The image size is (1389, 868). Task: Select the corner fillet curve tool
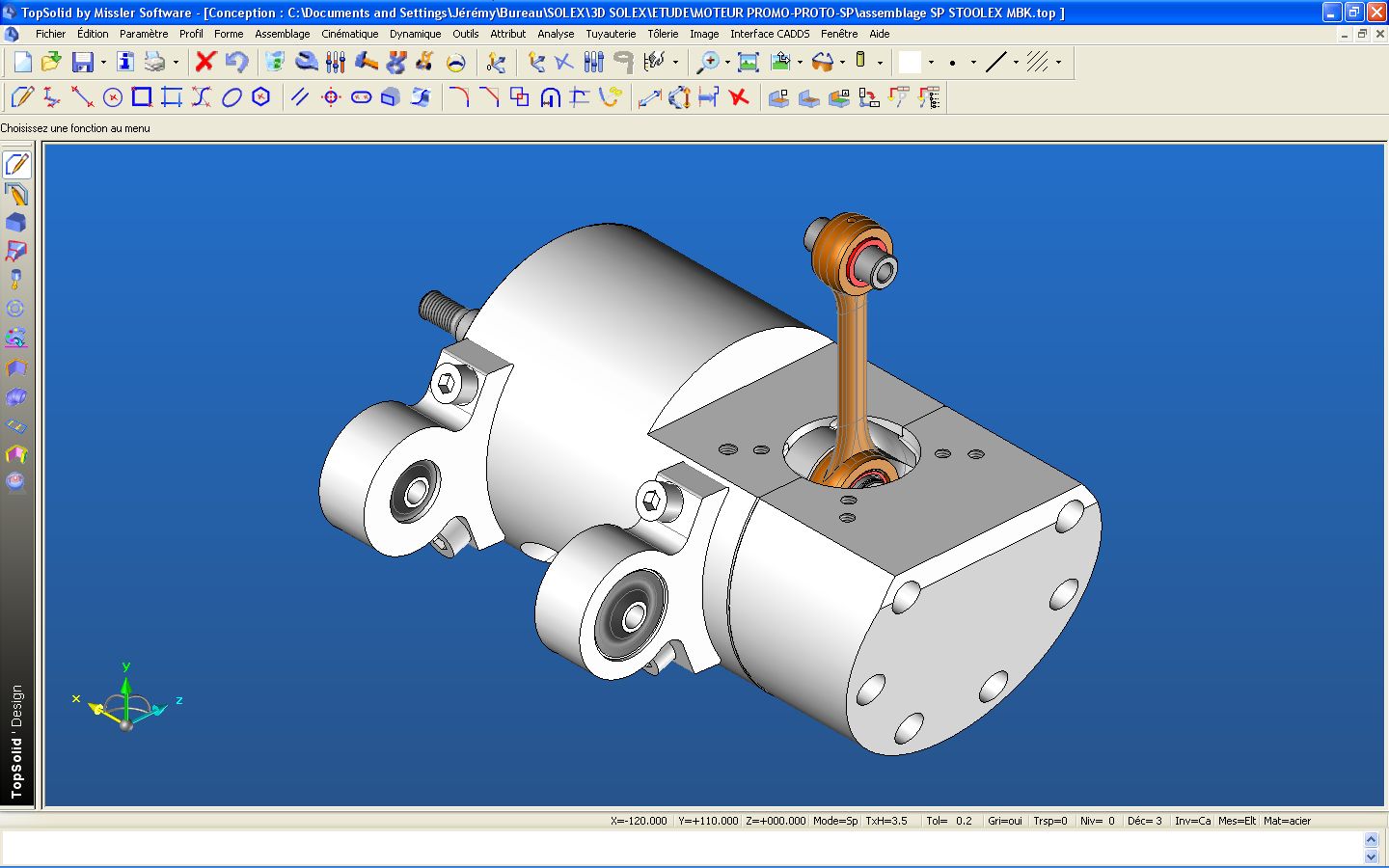coord(456,96)
